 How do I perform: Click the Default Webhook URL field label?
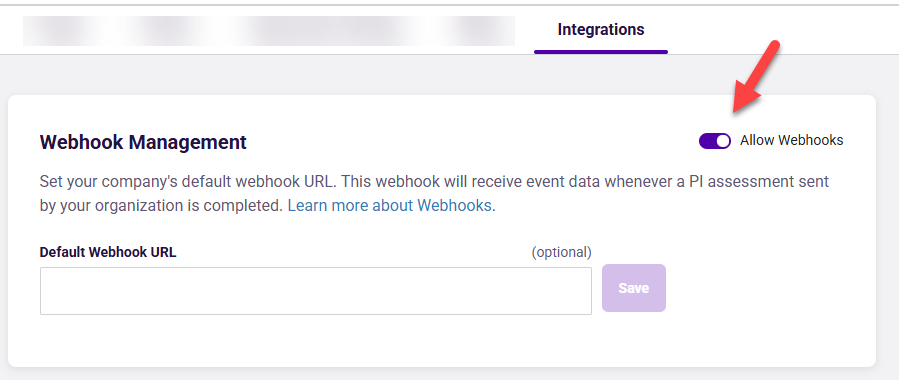coord(108,252)
